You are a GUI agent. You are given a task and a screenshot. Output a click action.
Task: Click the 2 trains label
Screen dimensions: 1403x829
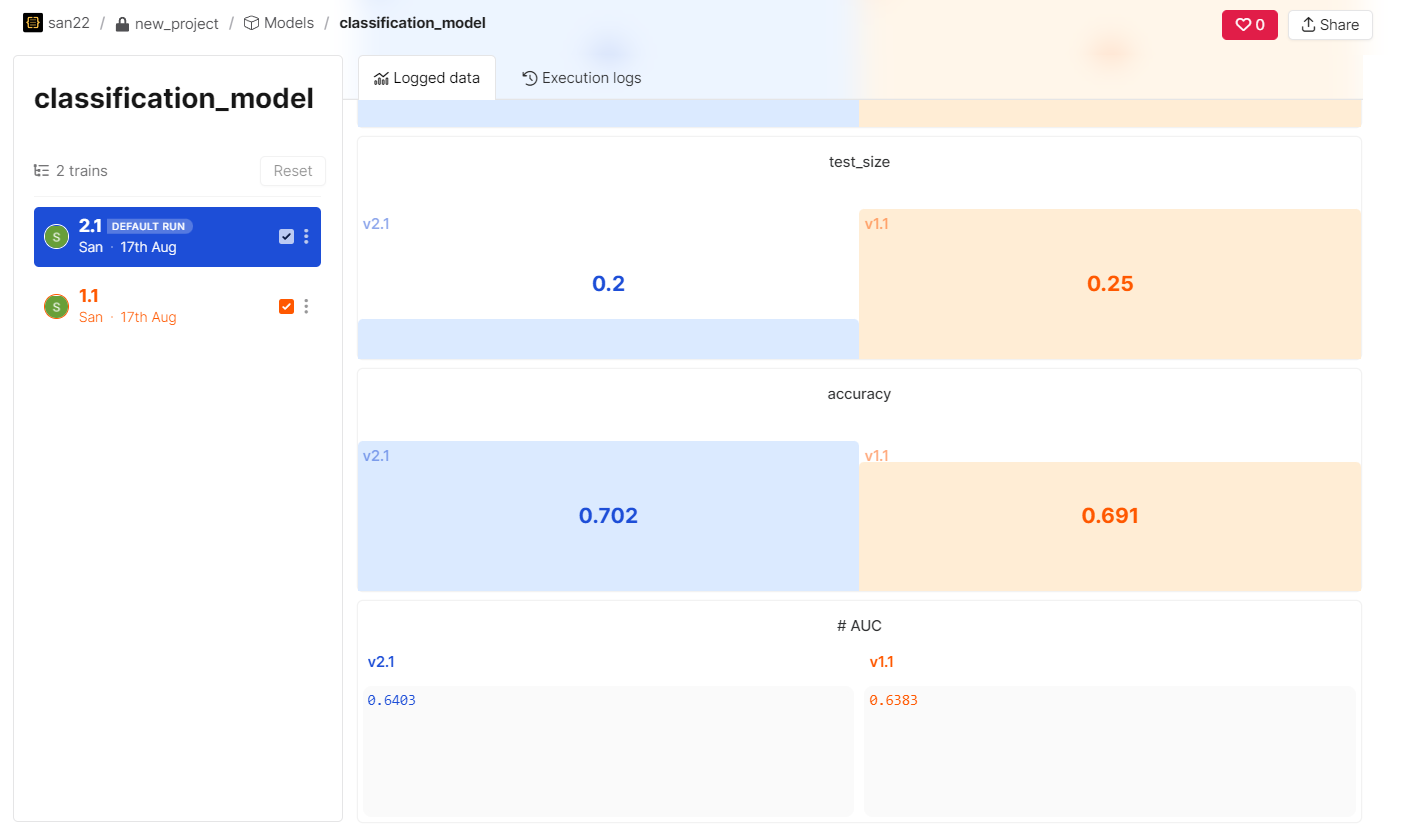click(82, 171)
